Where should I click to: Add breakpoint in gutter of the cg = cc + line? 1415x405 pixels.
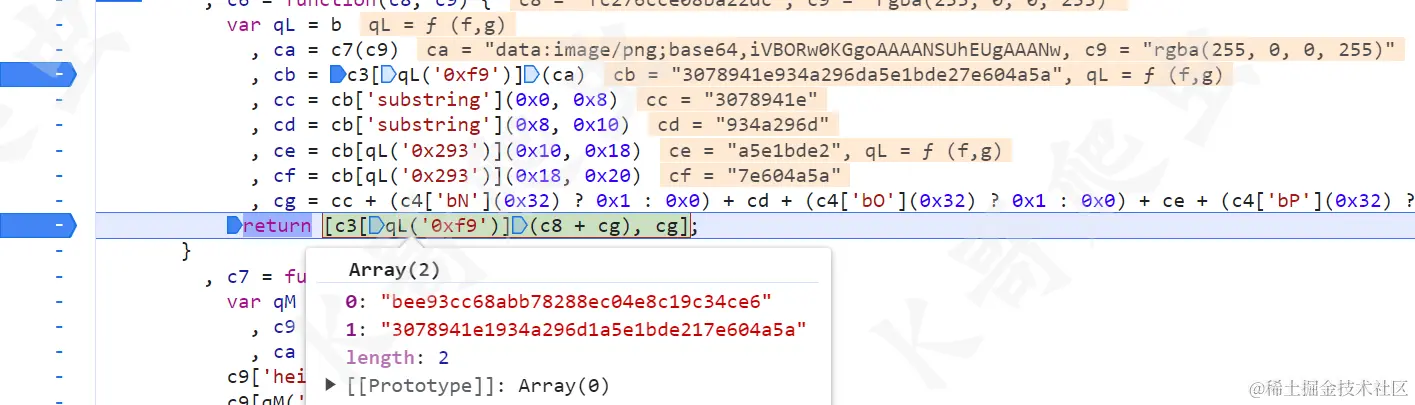pos(60,199)
